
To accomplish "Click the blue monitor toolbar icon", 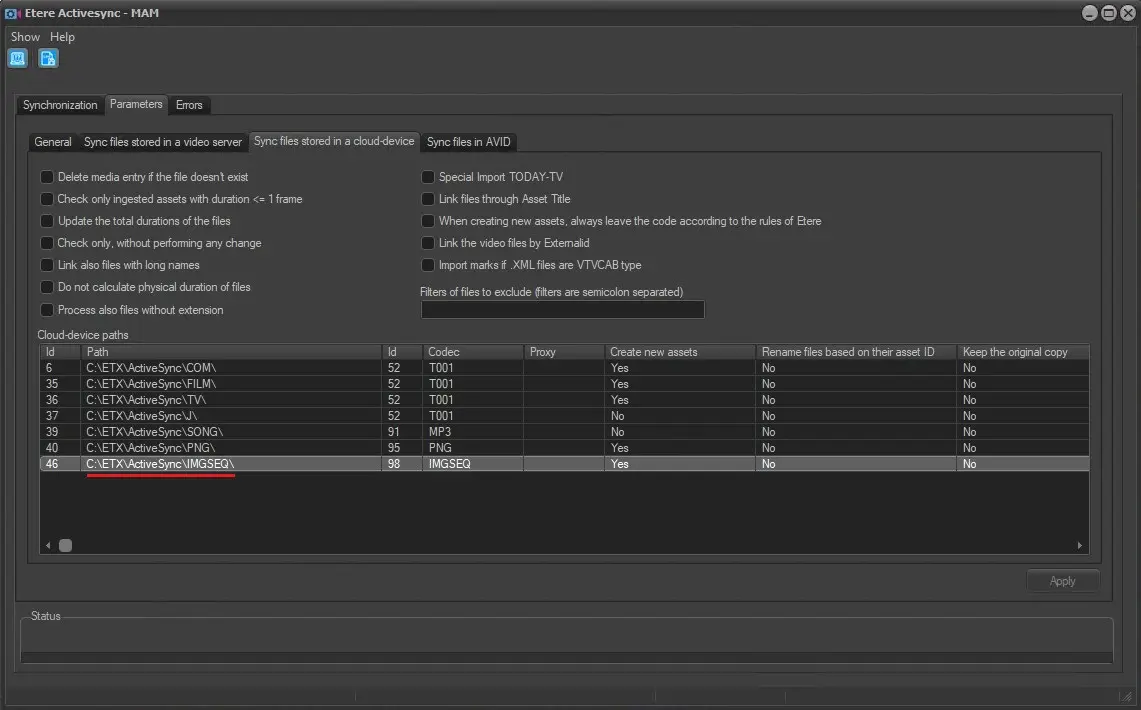I will (18, 58).
